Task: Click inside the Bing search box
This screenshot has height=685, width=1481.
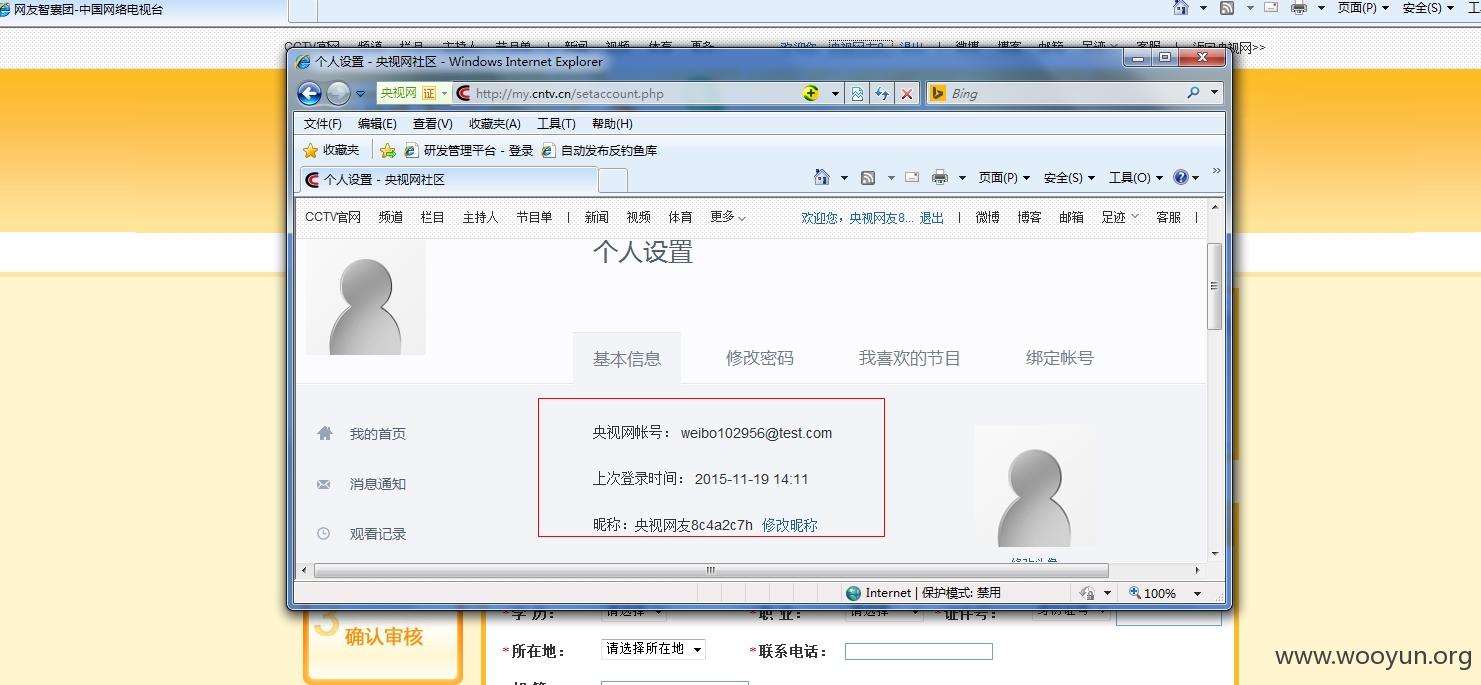Action: pyautogui.click(x=1065, y=93)
